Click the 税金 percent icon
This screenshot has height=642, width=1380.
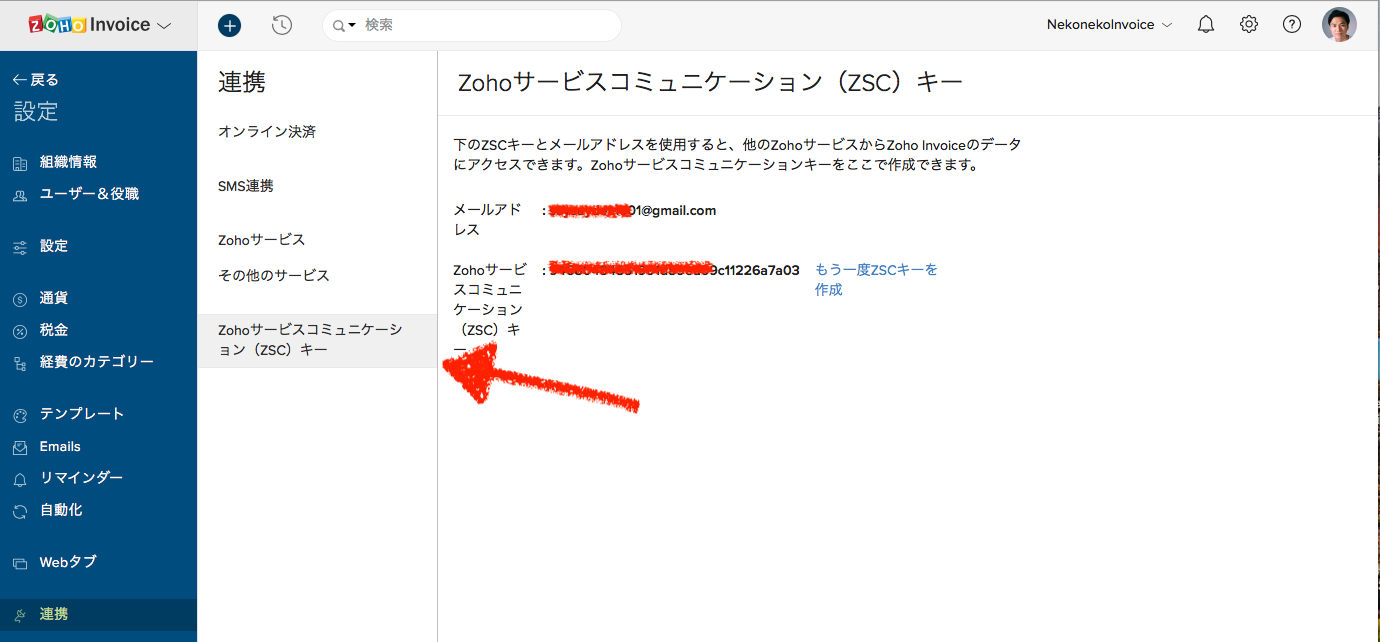click(x=20, y=331)
